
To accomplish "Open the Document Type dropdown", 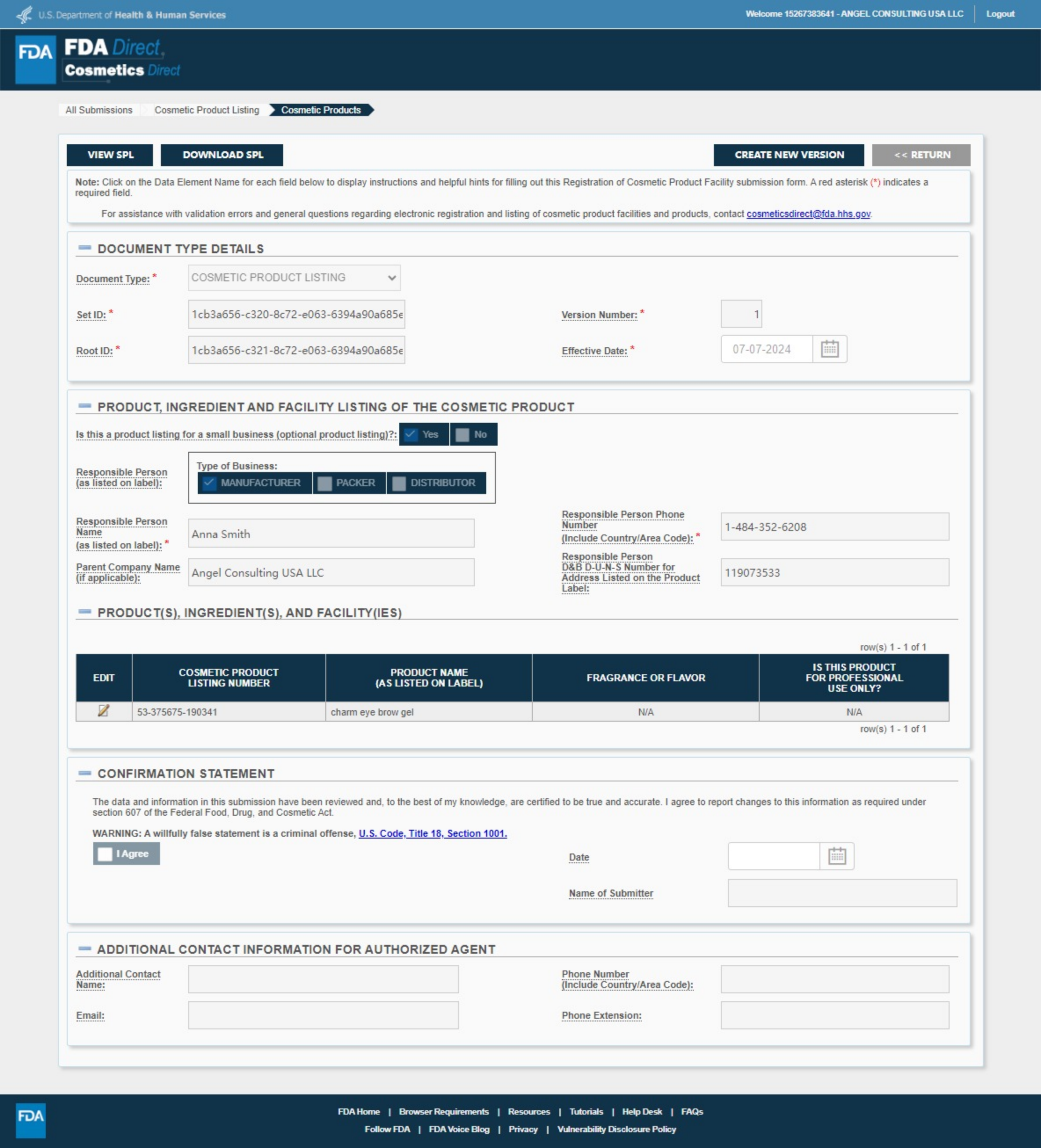I will [x=294, y=278].
